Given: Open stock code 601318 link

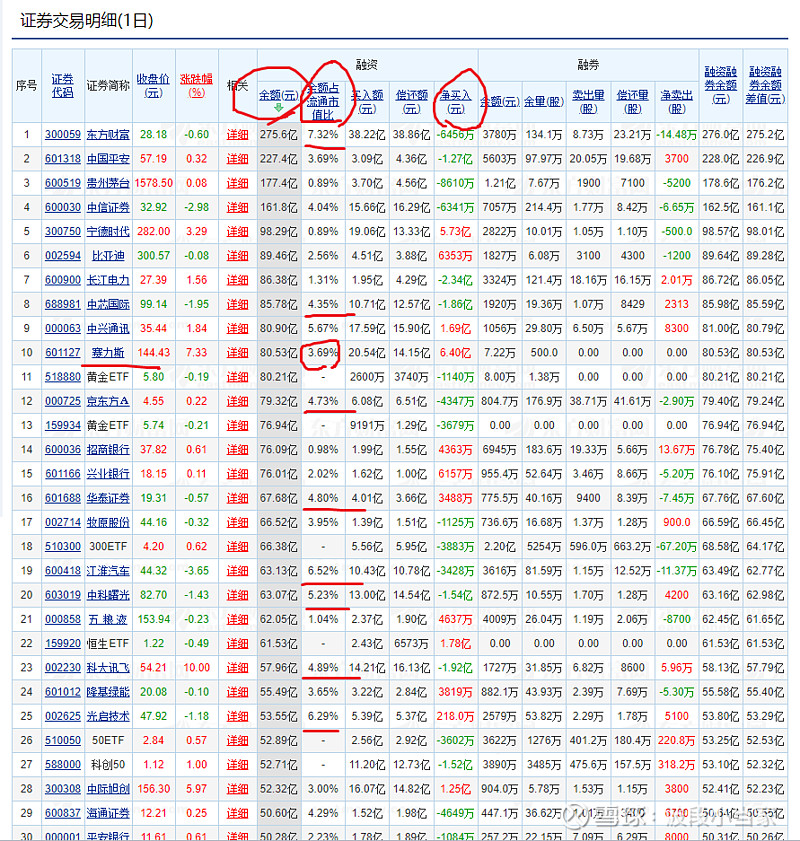Looking at the screenshot, I should click(63, 159).
